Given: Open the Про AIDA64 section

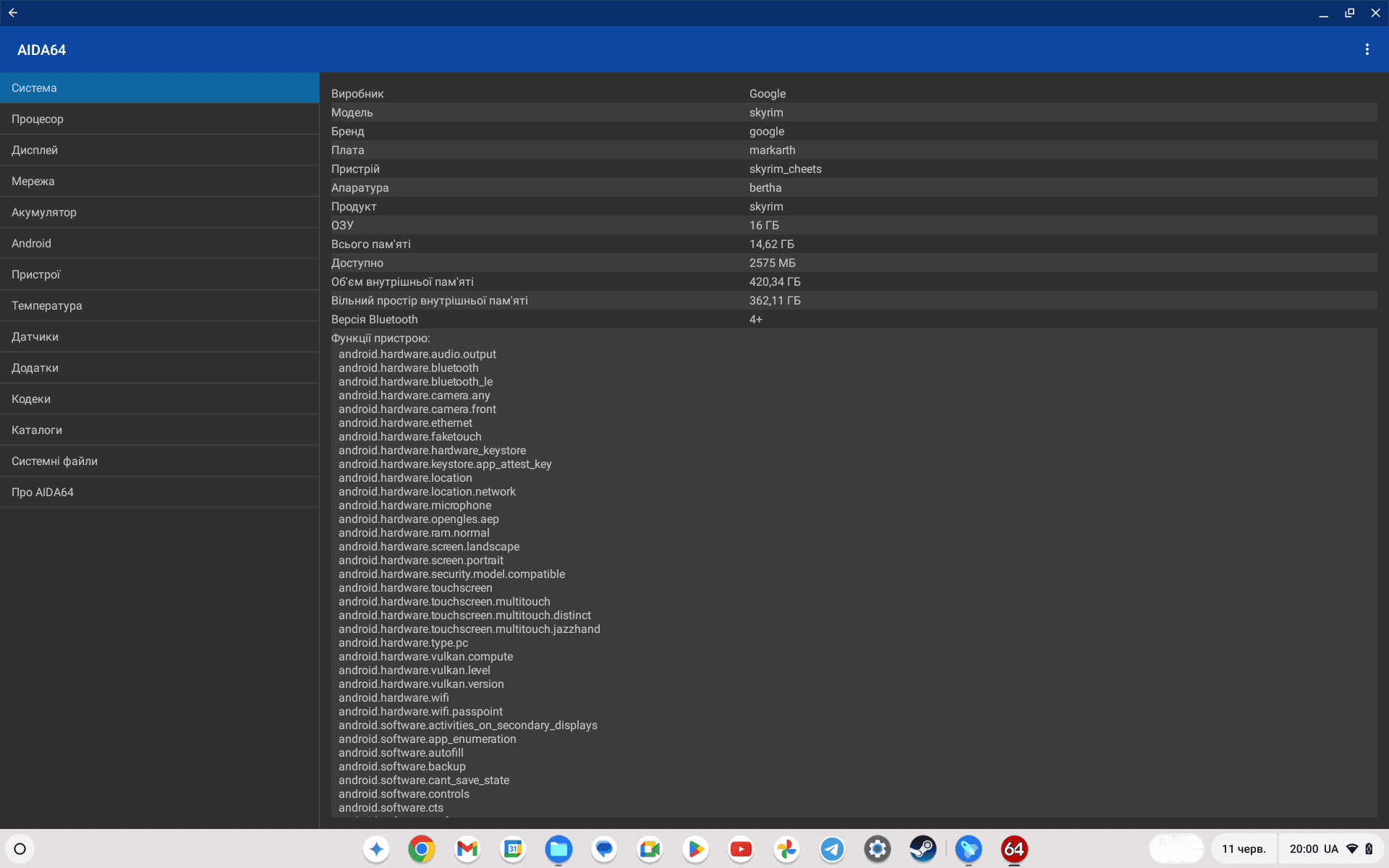Looking at the screenshot, I should pyautogui.click(x=159, y=492).
